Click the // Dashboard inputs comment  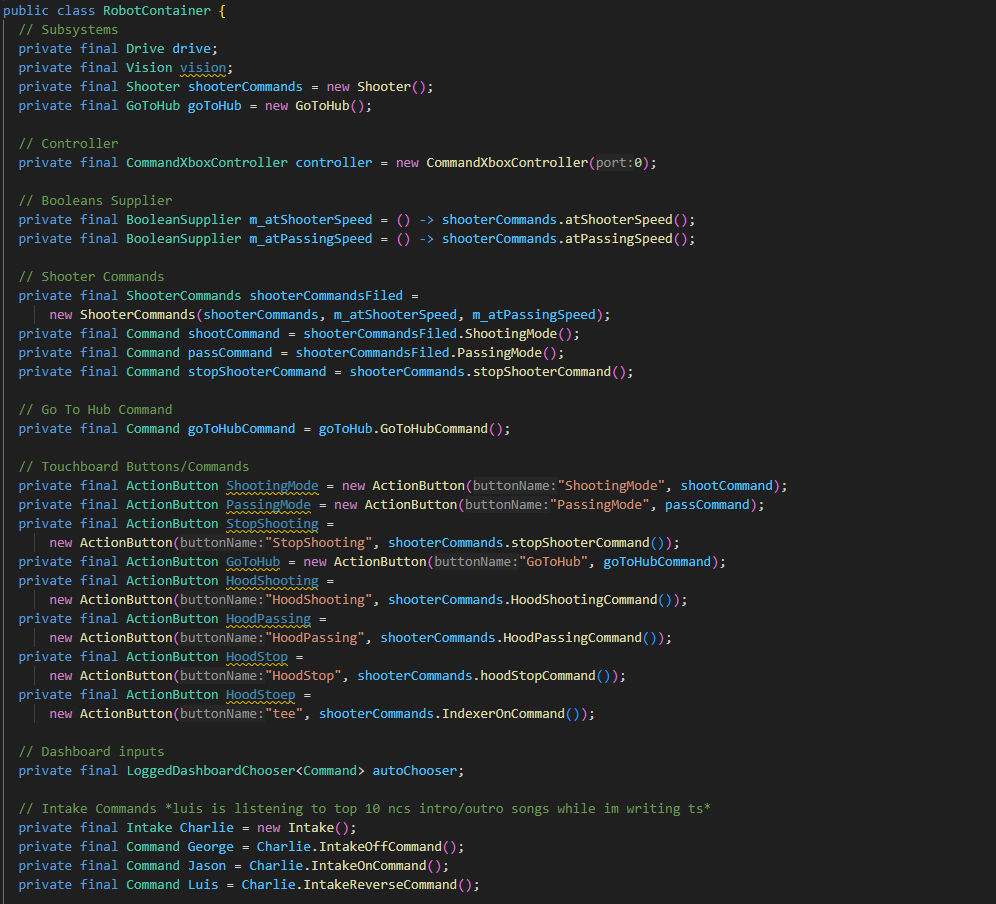91,752
